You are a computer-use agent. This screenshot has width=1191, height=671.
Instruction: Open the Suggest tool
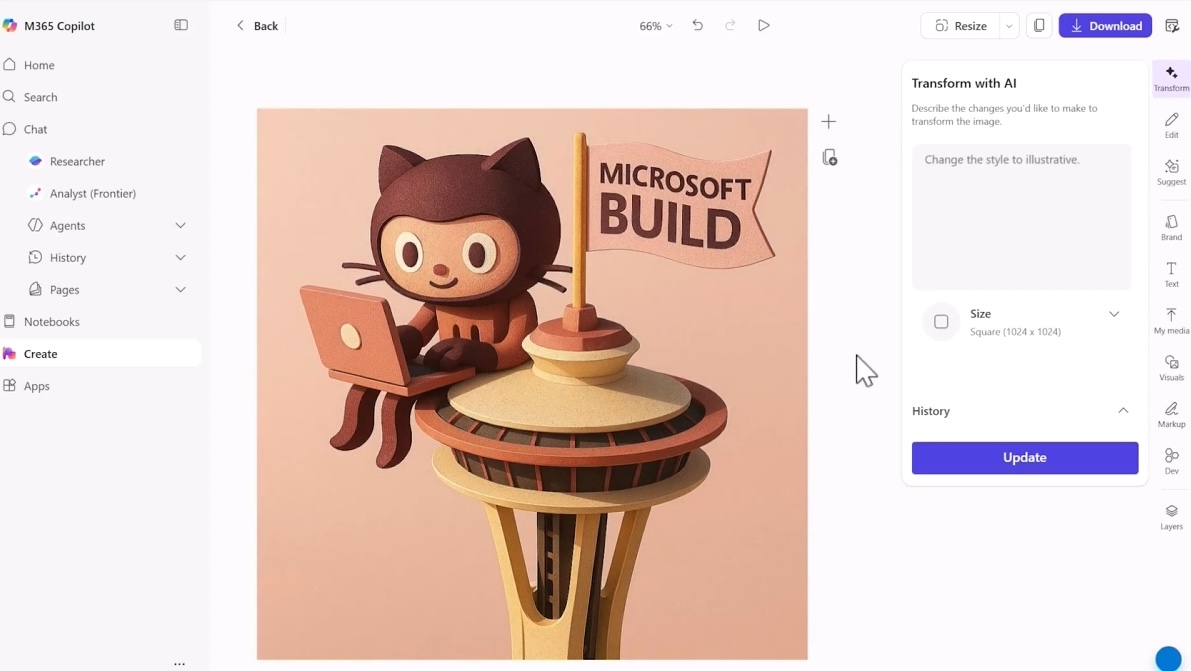point(1171,172)
